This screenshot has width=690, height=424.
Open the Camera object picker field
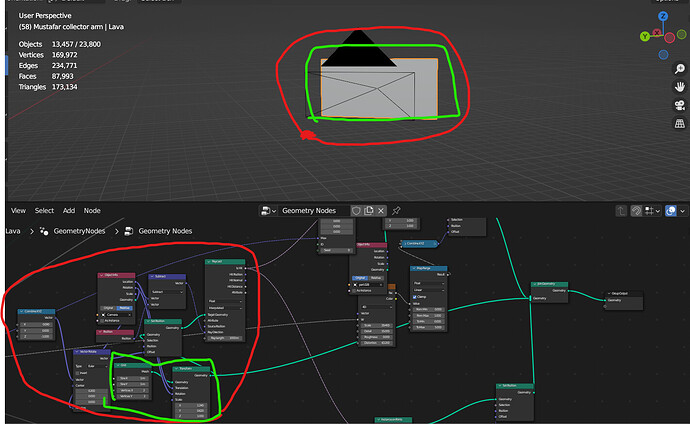[x=117, y=314]
